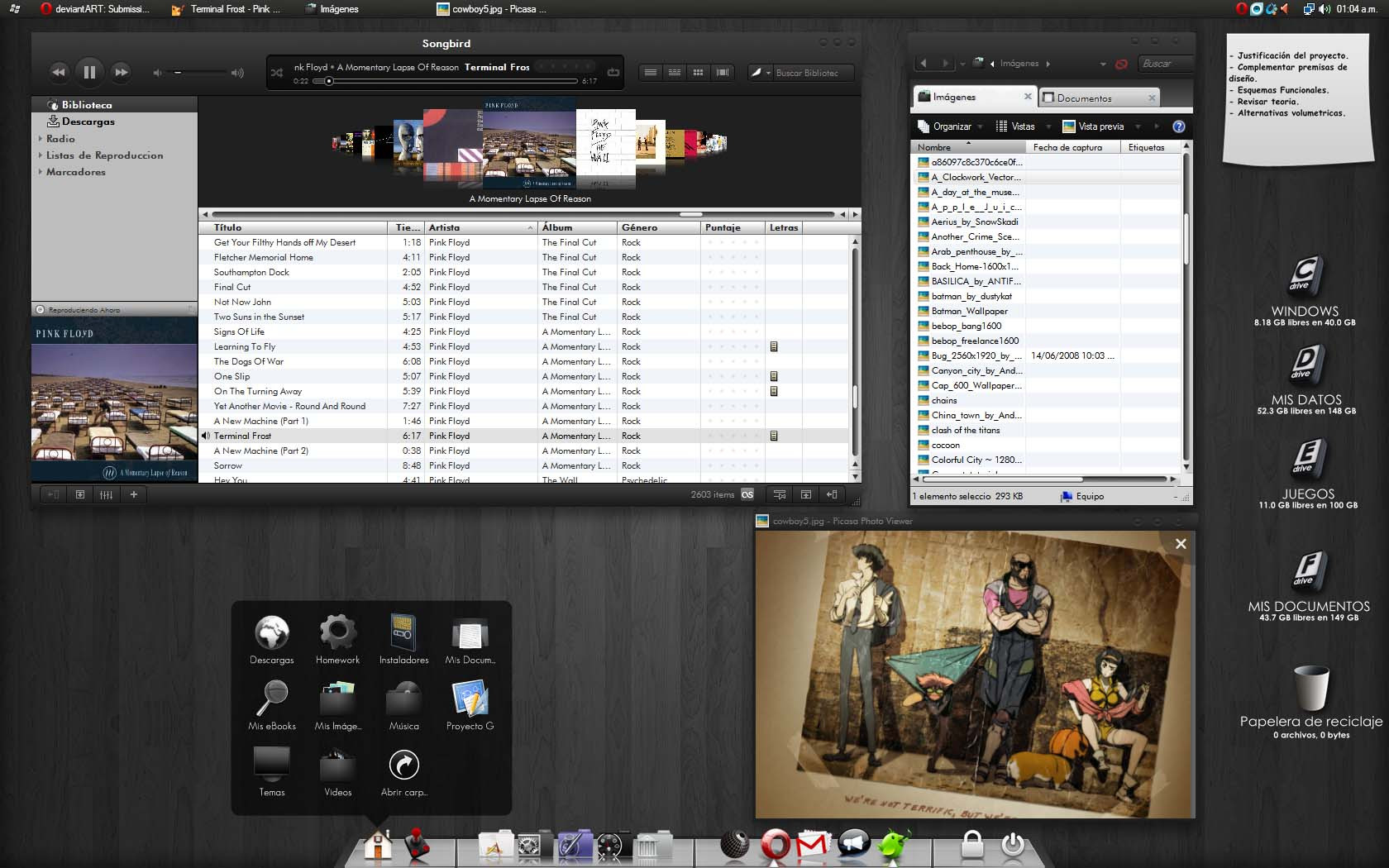Skip to previous track in Songbird
This screenshot has width=1389, height=868.
(58, 72)
